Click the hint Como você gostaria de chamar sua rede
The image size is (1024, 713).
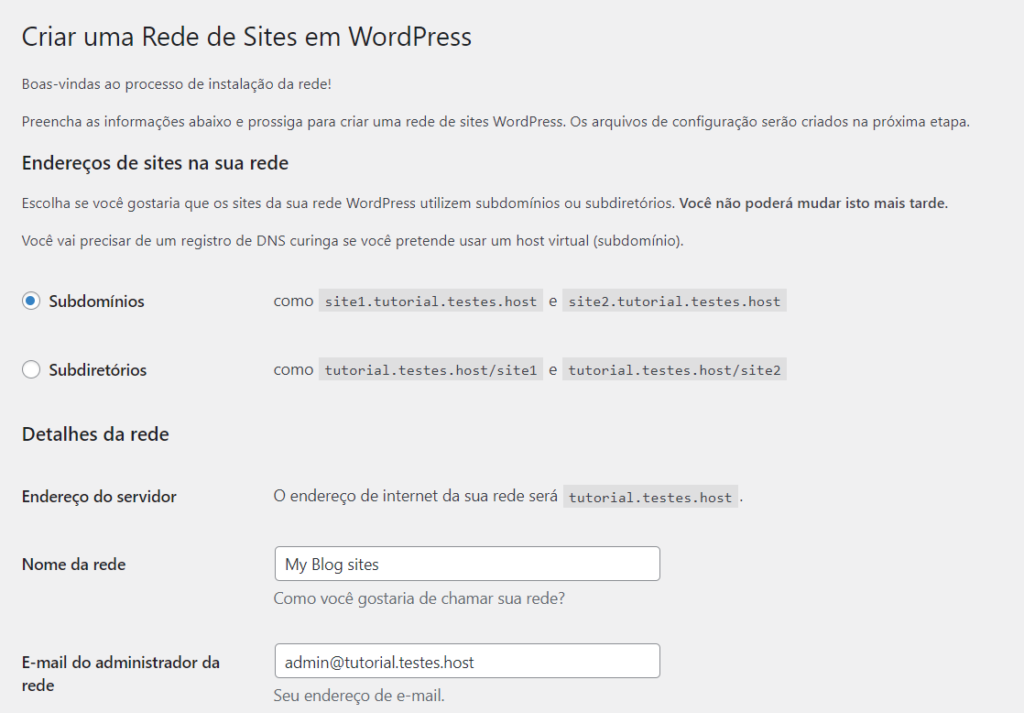pos(421,599)
